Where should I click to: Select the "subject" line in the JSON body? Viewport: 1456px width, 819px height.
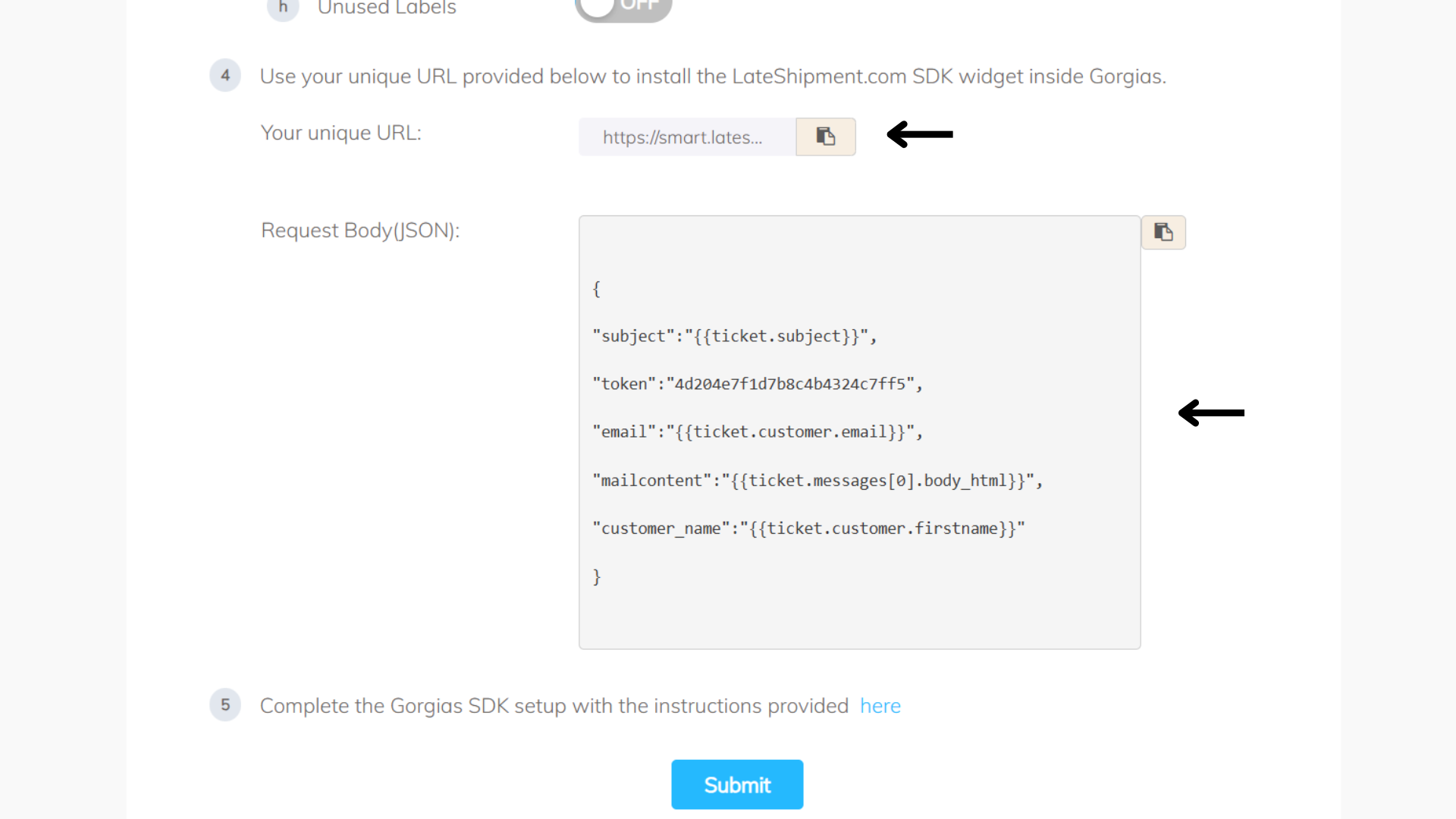coord(734,336)
